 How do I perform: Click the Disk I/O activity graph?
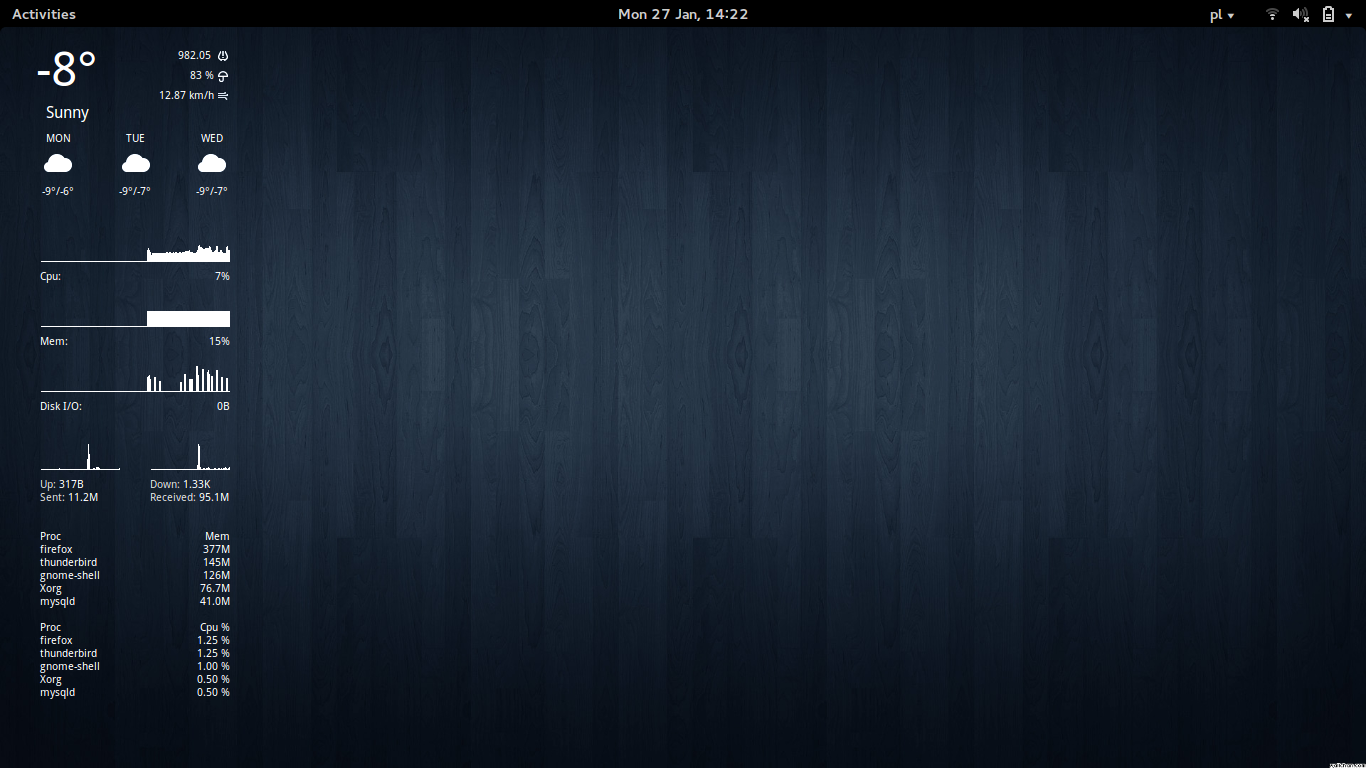pos(135,380)
